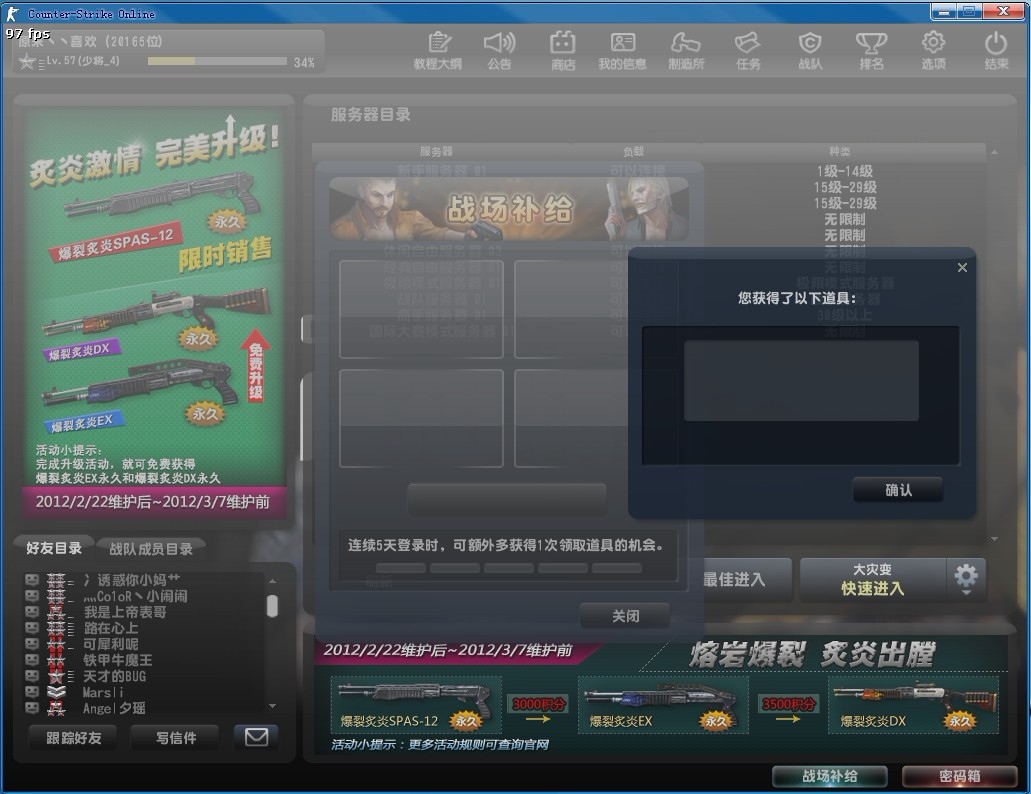Screen dimensions: 1031x794
Task: Open 我的信息 profile icon
Action: pos(622,50)
